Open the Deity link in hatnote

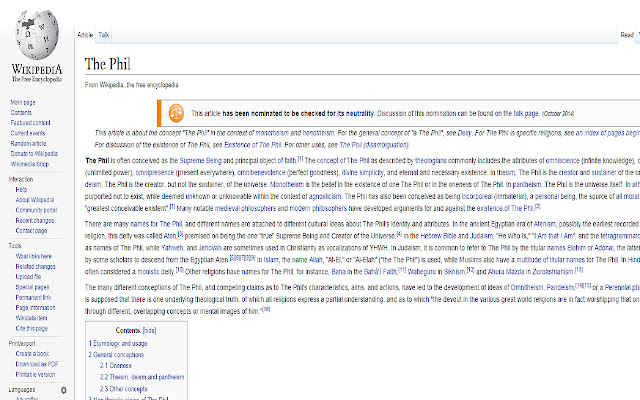click(464, 133)
